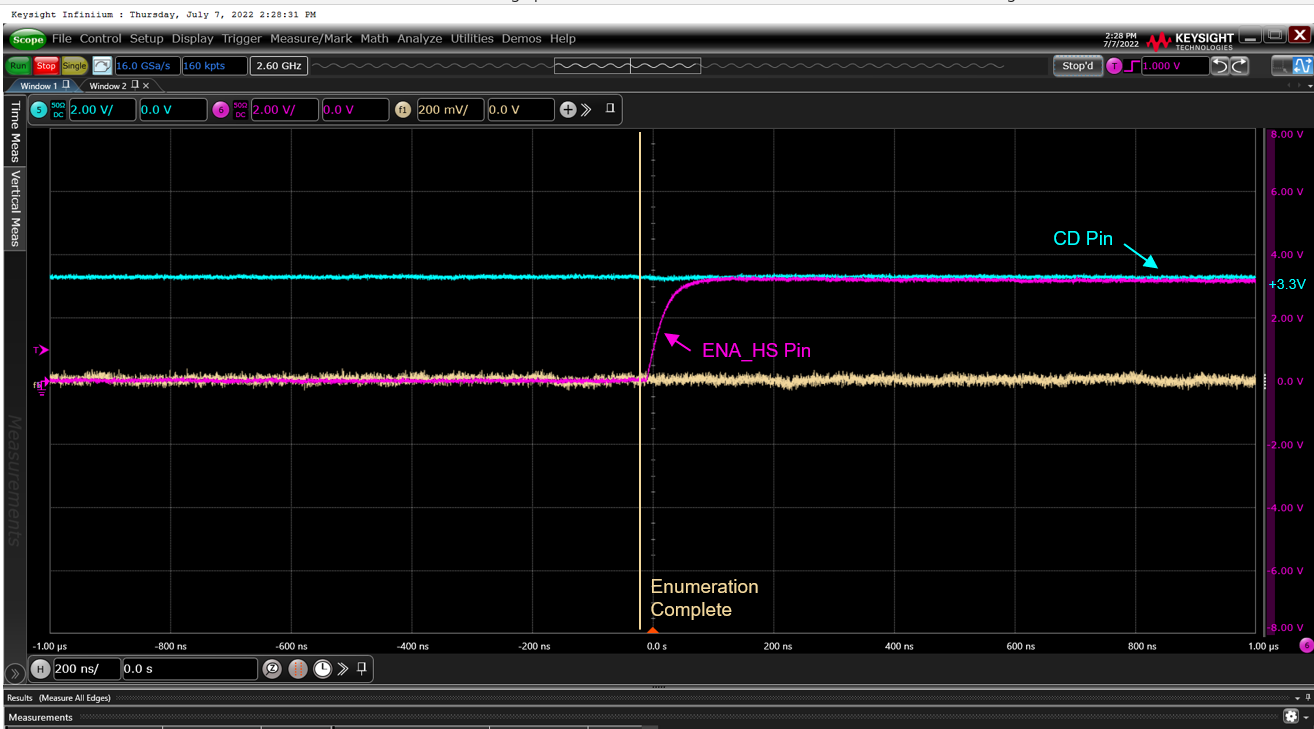Click the add channel plus icon
This screenshot has width=1314, height=729.
(x=568, y=110)
